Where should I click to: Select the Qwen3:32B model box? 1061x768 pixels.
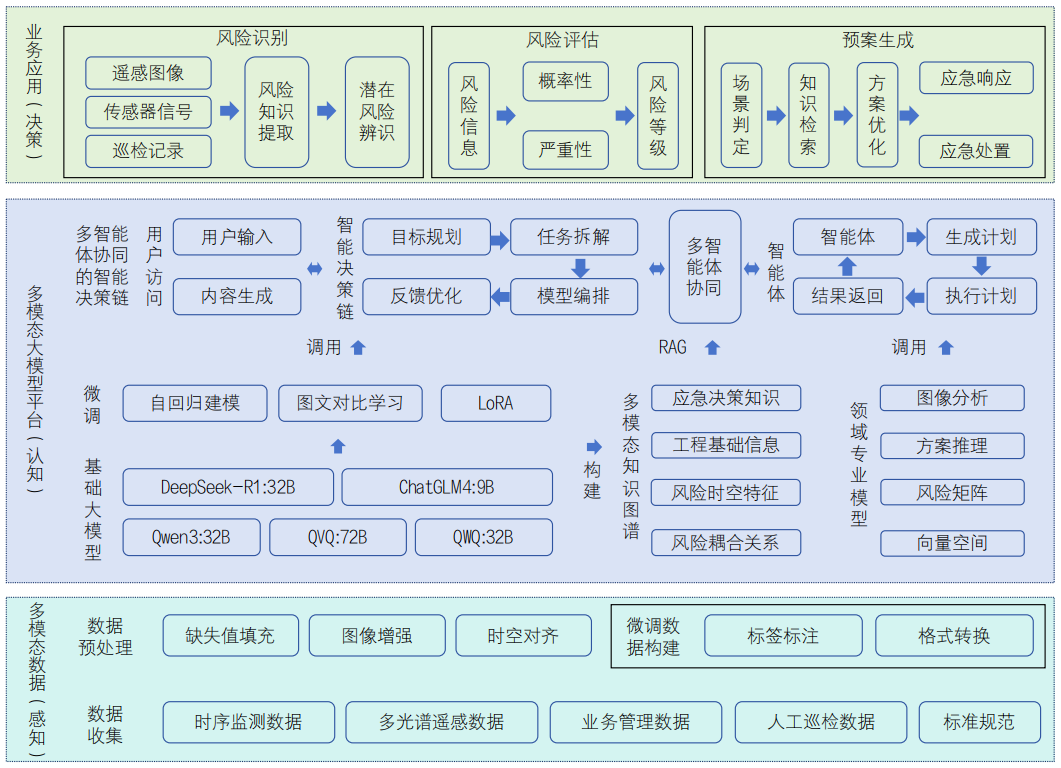pyautogui.click(x=191, y=537)
